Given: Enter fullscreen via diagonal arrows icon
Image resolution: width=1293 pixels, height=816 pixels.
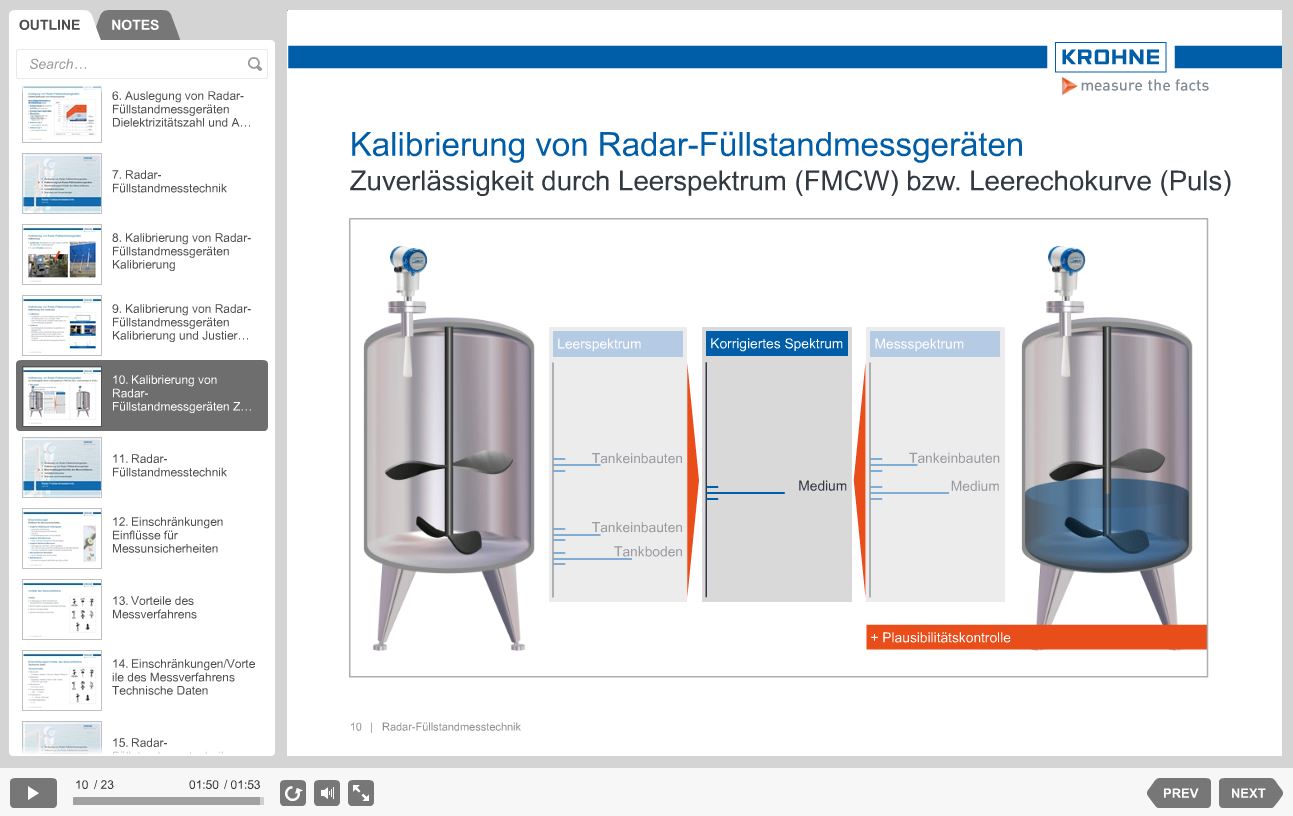Looking at the screenshot, I should 360,792.
